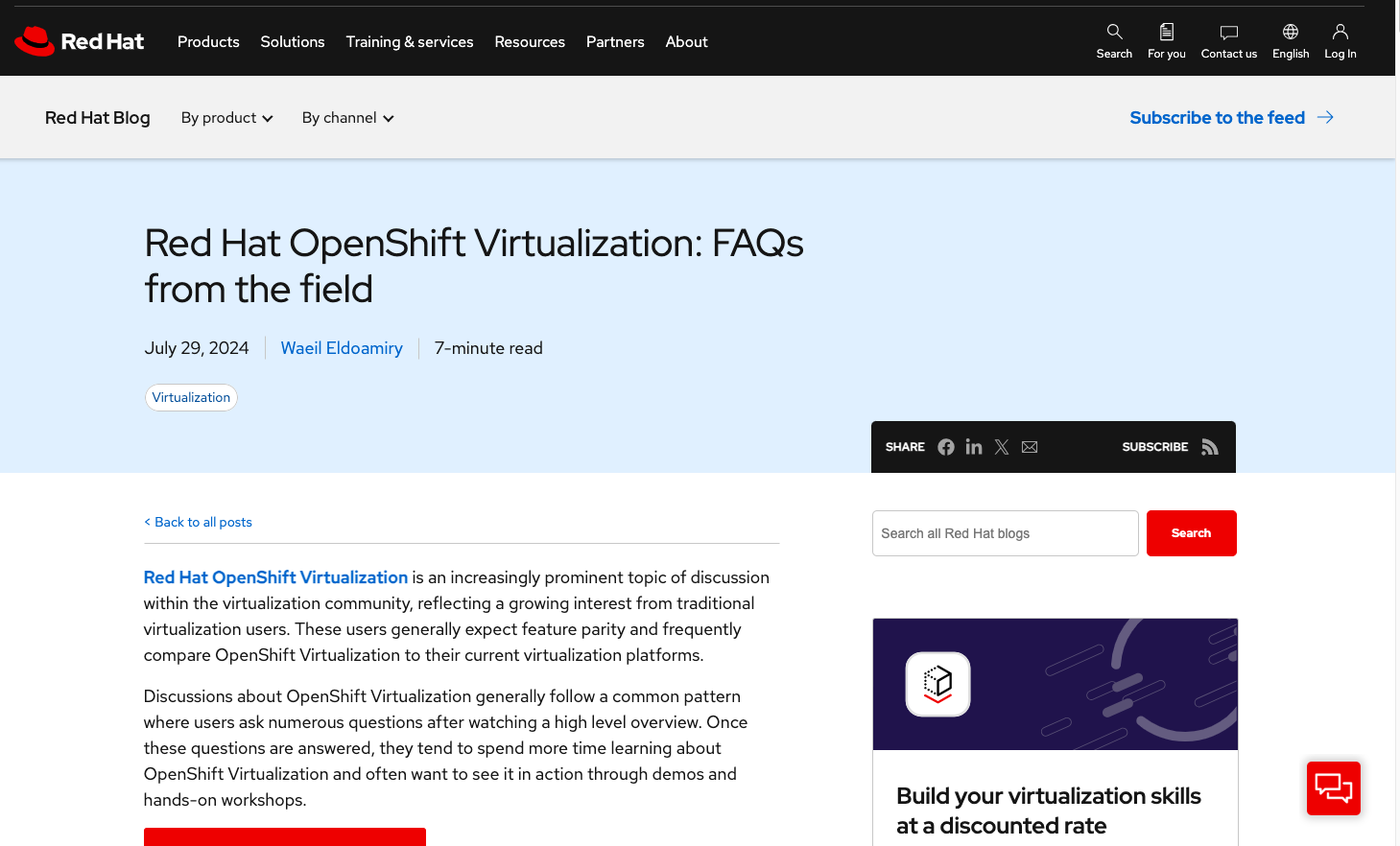Open the Products menu

208,41
